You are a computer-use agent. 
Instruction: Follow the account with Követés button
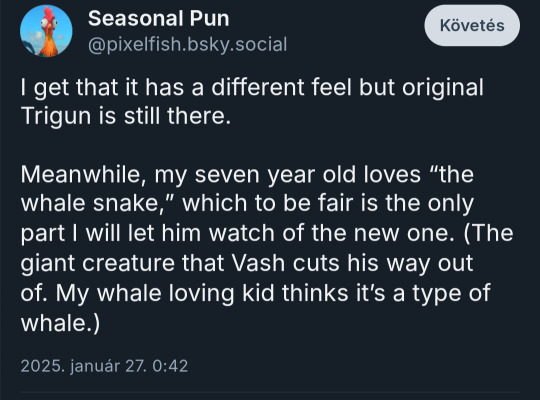point(472,25)
